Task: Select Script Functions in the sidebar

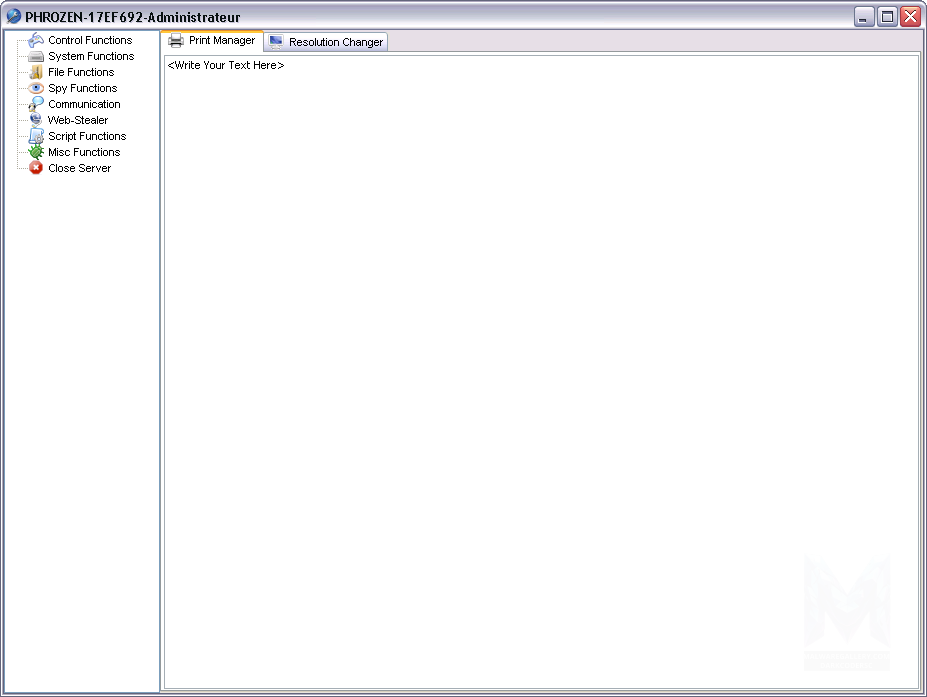Action: tap(87, 136)
